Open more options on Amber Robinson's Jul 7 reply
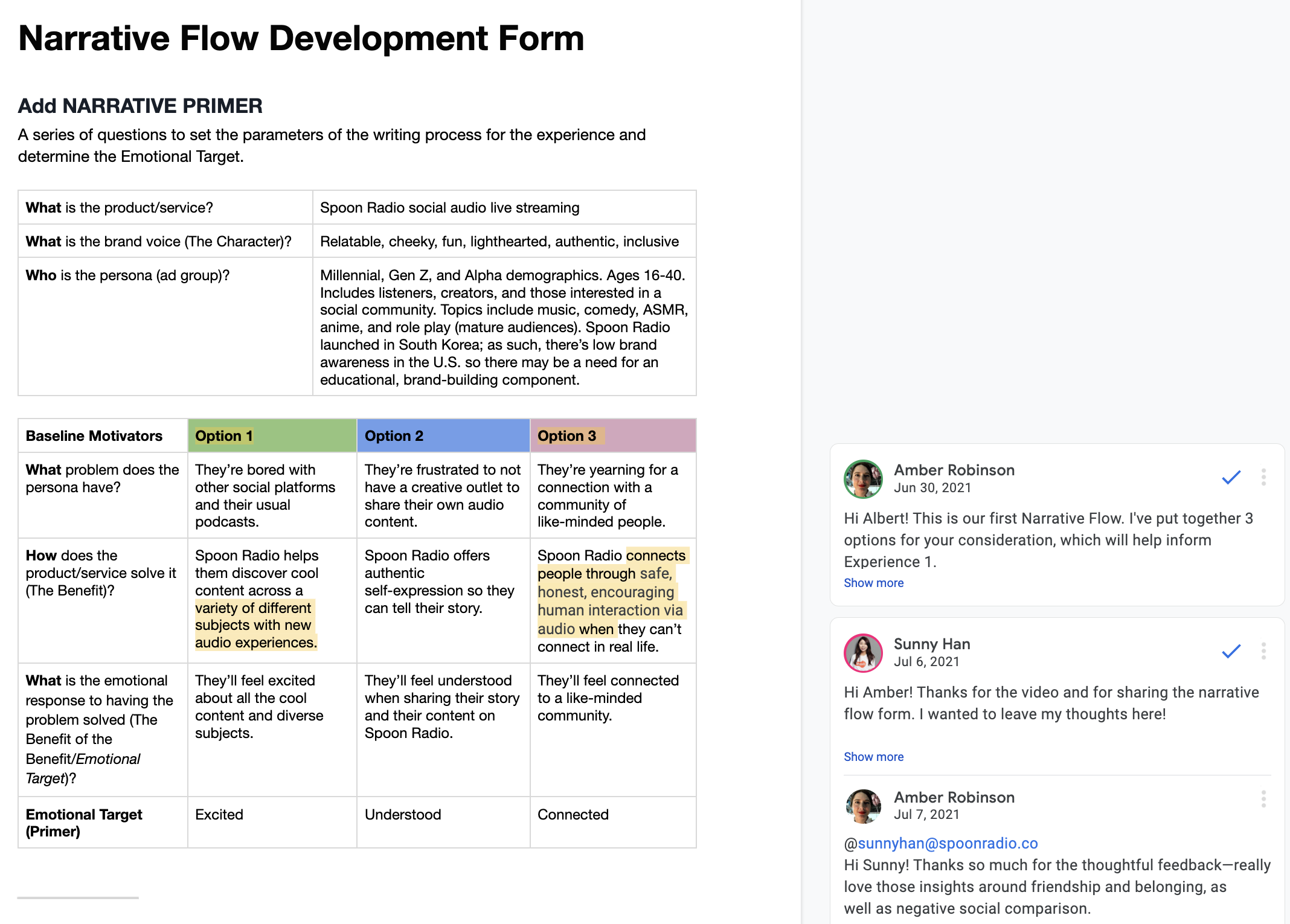Image resolution: width=1290 pixels, height=924 pixels. (1263, 799)
